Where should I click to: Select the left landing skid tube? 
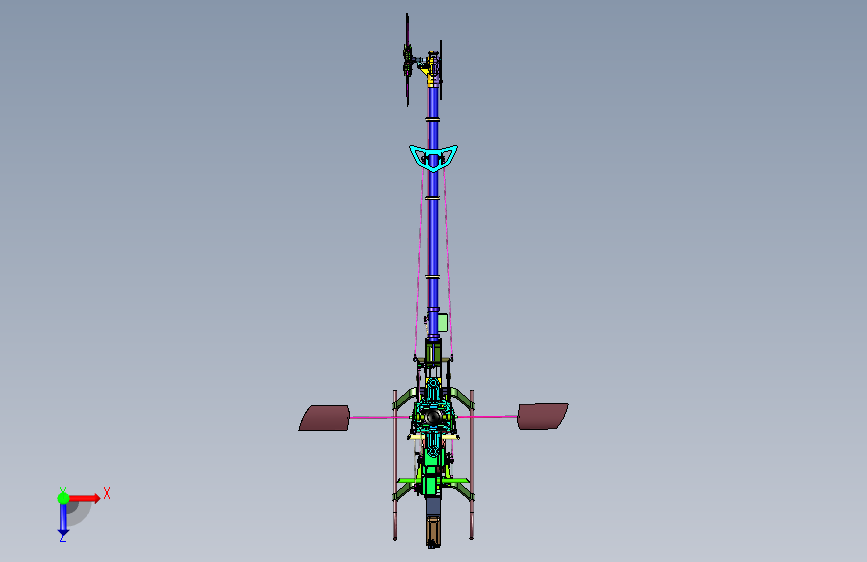tap(395, 465)
